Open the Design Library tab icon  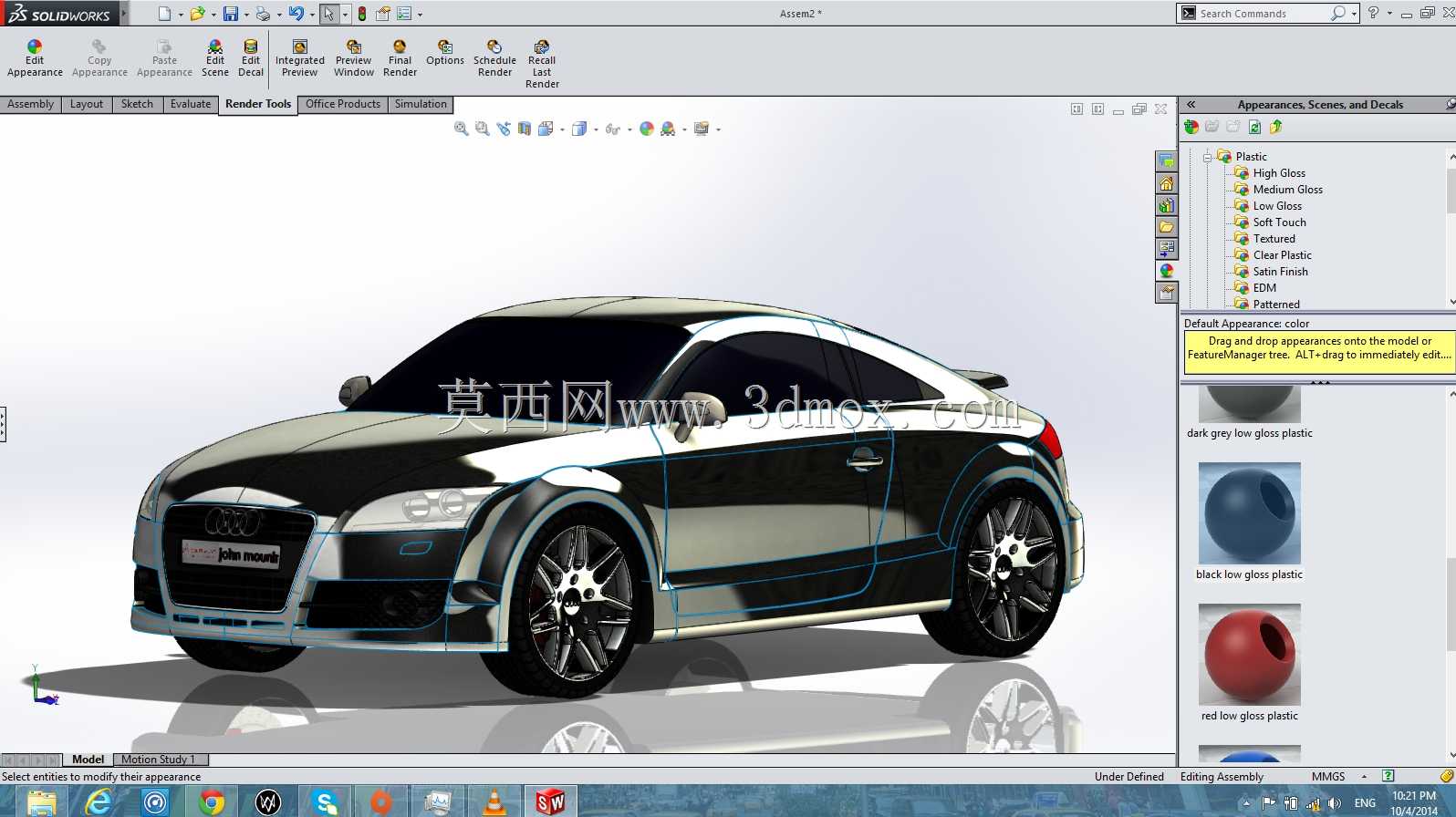(1167, 205)
